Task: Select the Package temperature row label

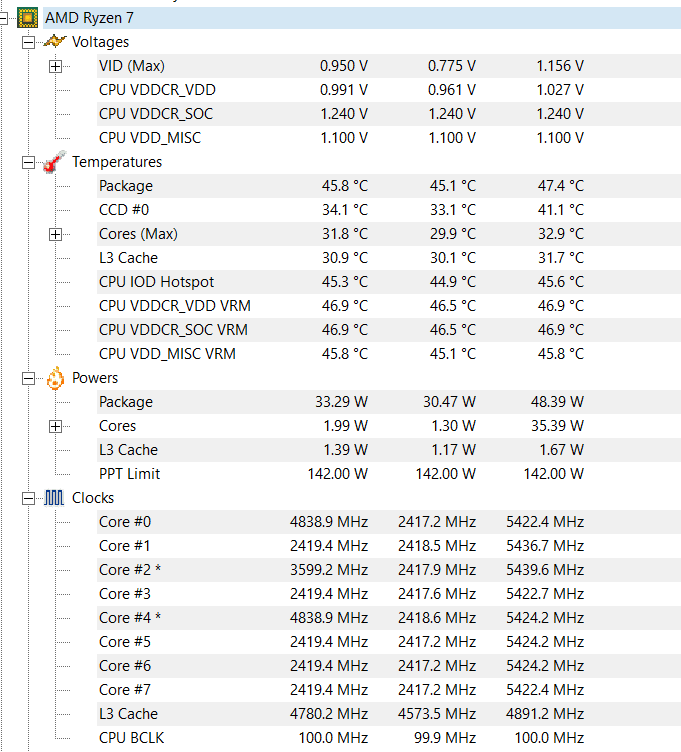Action: point(126,186)
